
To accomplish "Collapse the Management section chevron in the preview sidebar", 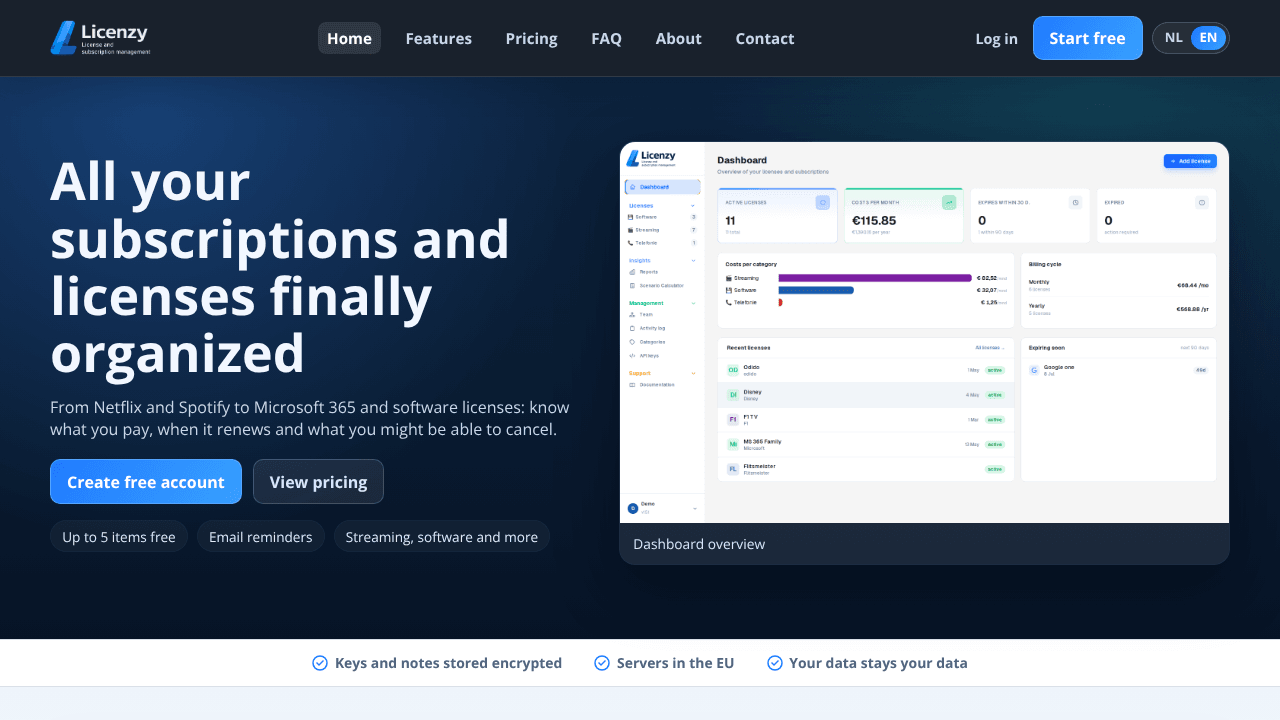I will [693, 303].
